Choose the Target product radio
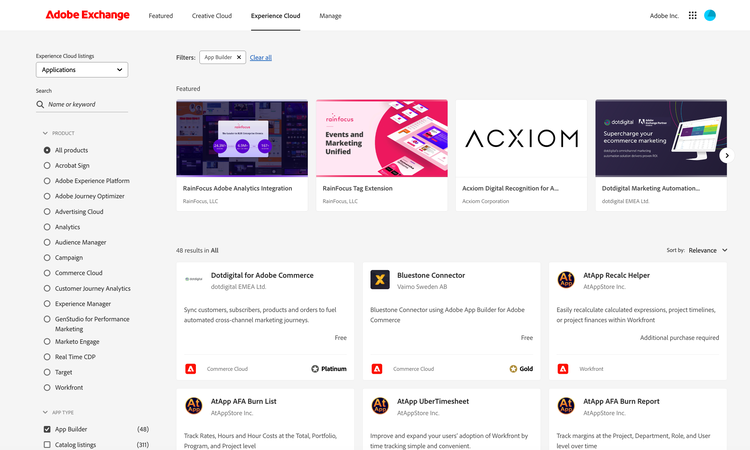The image size is (750, 450). pos(47,372)
